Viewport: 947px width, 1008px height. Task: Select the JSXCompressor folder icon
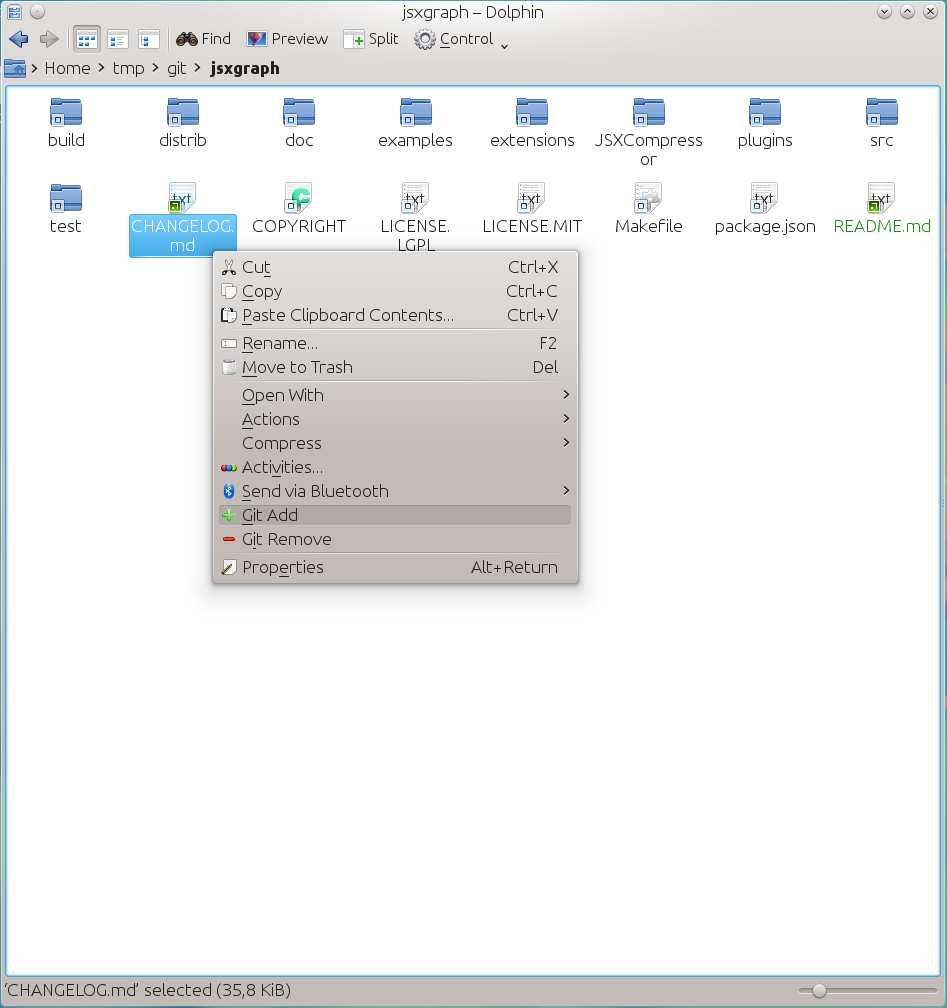pyautogui.click(x=649, y=112)
